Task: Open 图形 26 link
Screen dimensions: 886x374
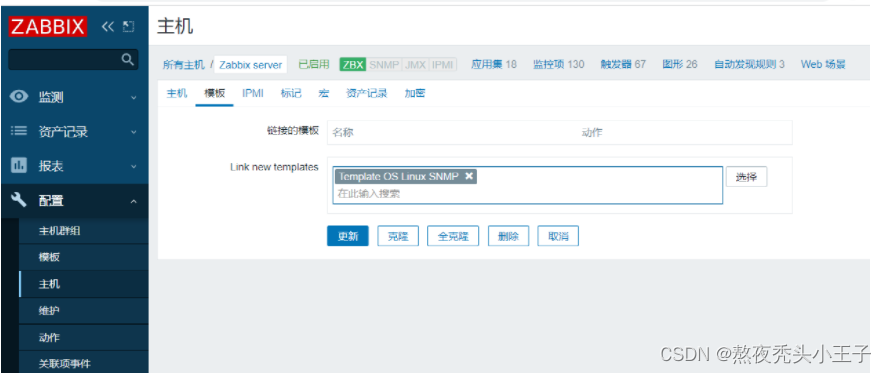Action: (680, 64)
